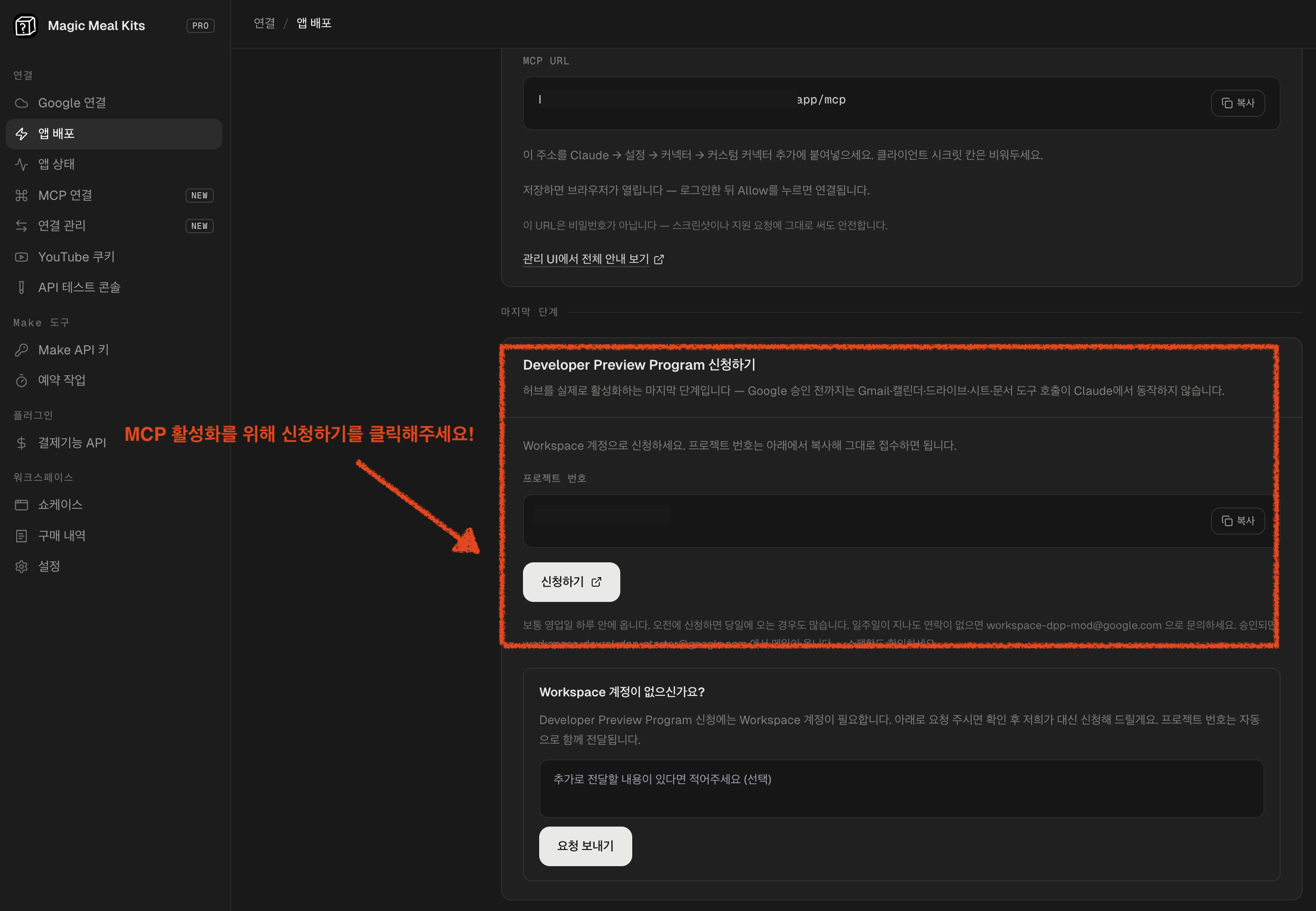Click the 마지막 단계 section label
The height and width of the screenshot is (911, 1316).
529,312
